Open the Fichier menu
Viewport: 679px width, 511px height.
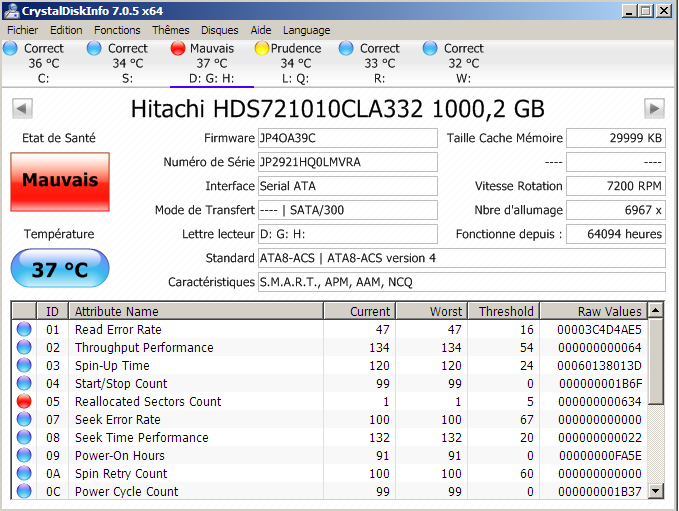(x=23, y=30)
